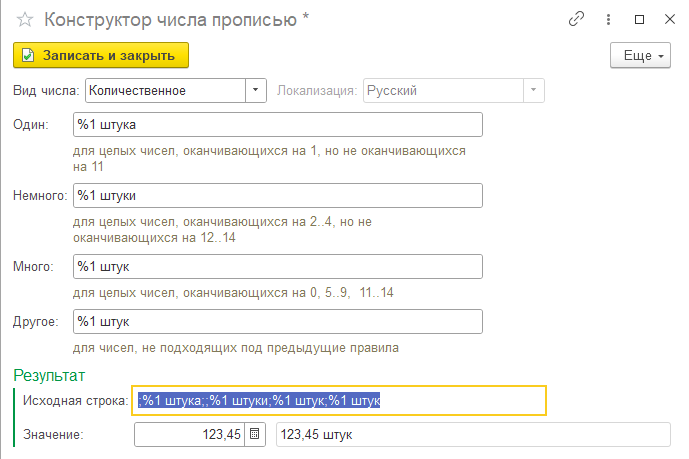Focus the 'Немного' field with '%1 штуки'
This screenshot has width=689, height=459.
pyautogui.click(x=278, y=195)
